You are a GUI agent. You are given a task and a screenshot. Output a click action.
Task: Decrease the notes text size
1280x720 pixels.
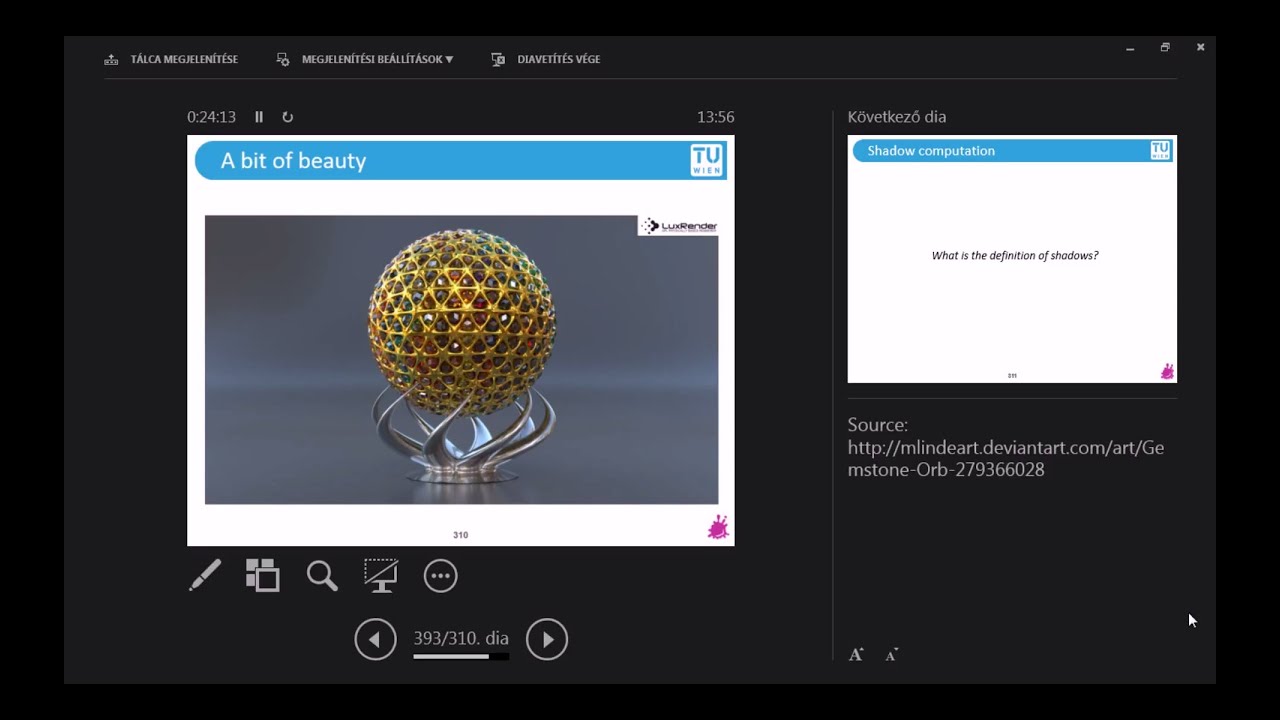tap(890, 654)
